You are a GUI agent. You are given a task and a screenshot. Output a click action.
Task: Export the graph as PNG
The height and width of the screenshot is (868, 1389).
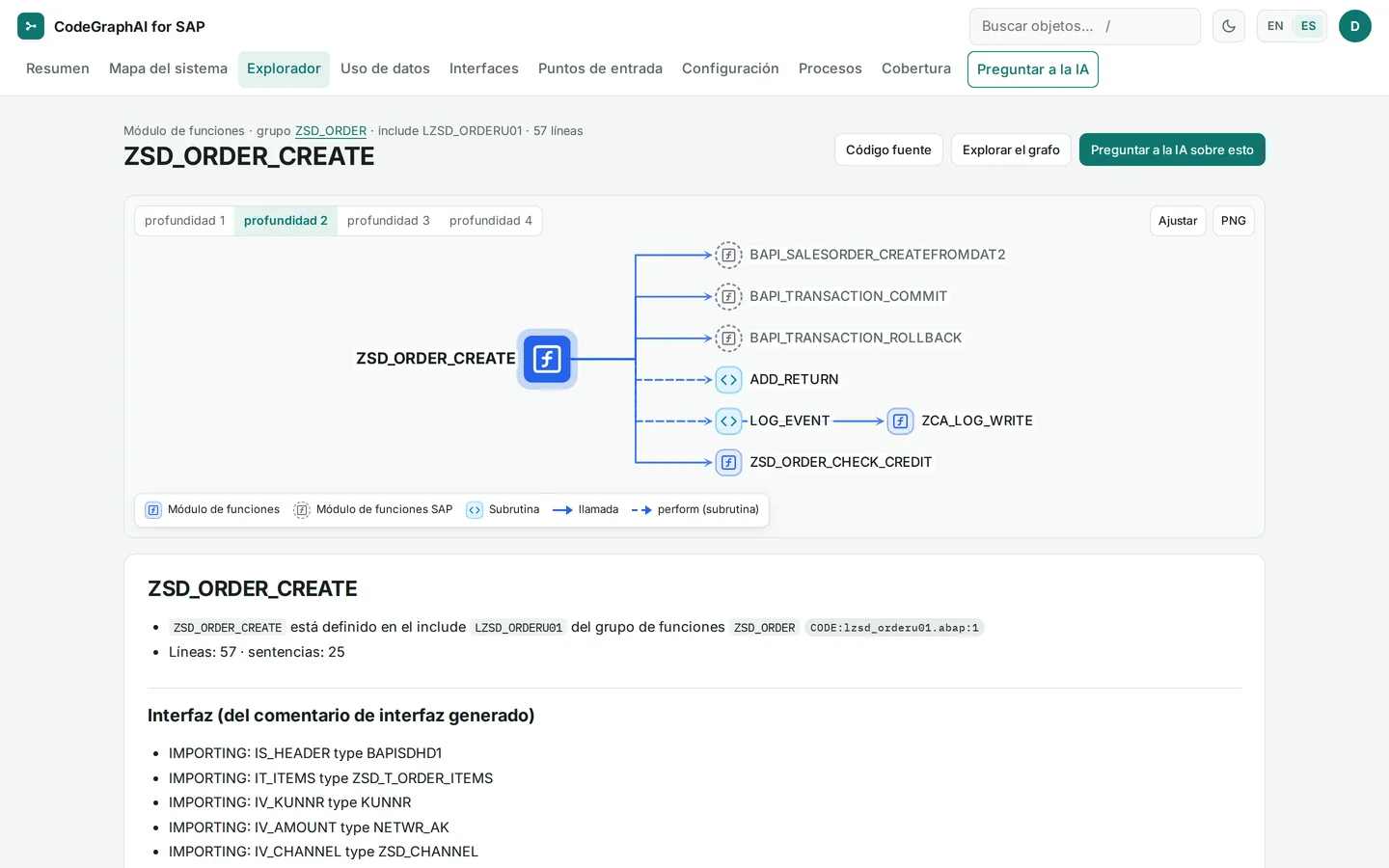(x=1234, y=221)
